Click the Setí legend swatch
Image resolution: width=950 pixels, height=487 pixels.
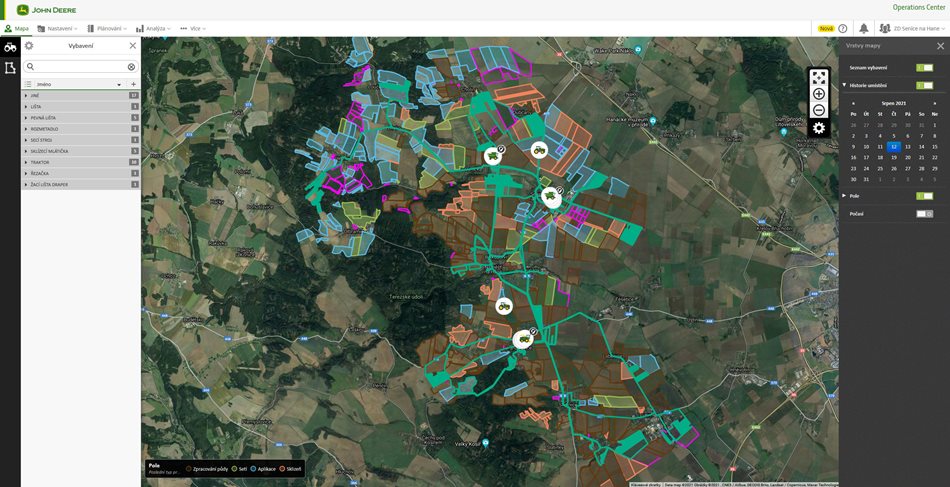point(234,469)
